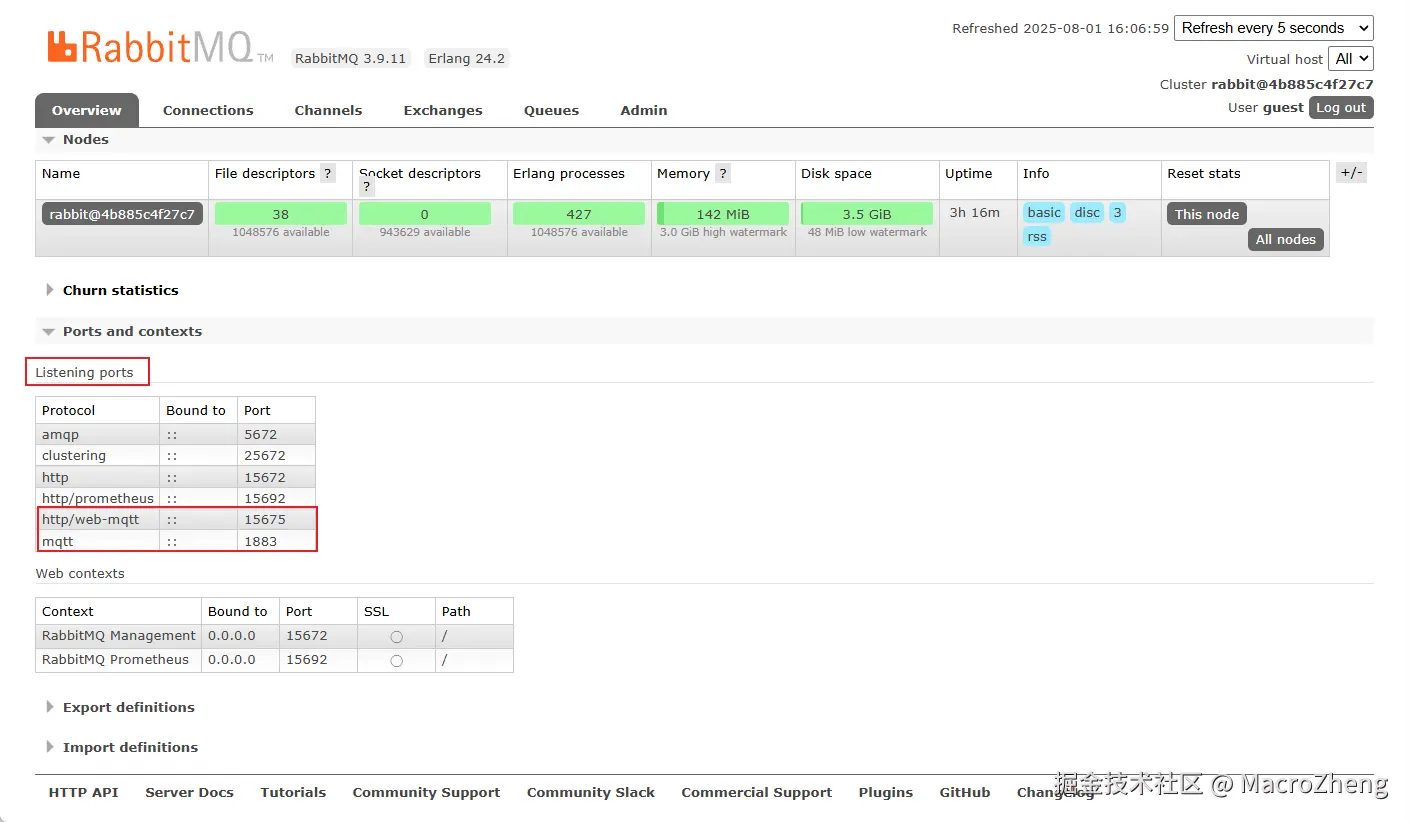Open File descriptors help question mark
1410x822 pixels.
tap(328, 173)
